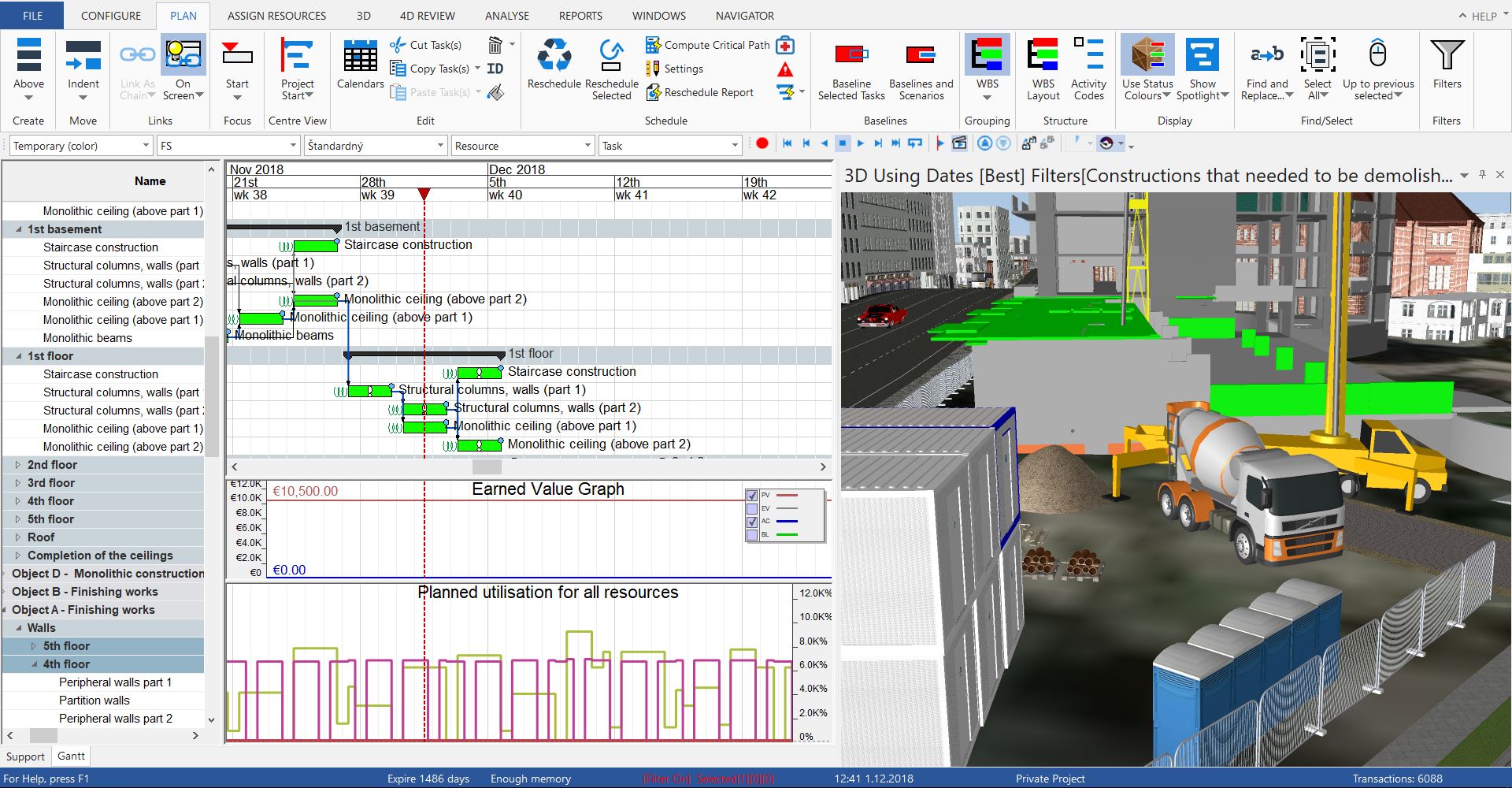The image size is (1512, 788).
Task: Click the stop playback button
Action: pos(843,143)
